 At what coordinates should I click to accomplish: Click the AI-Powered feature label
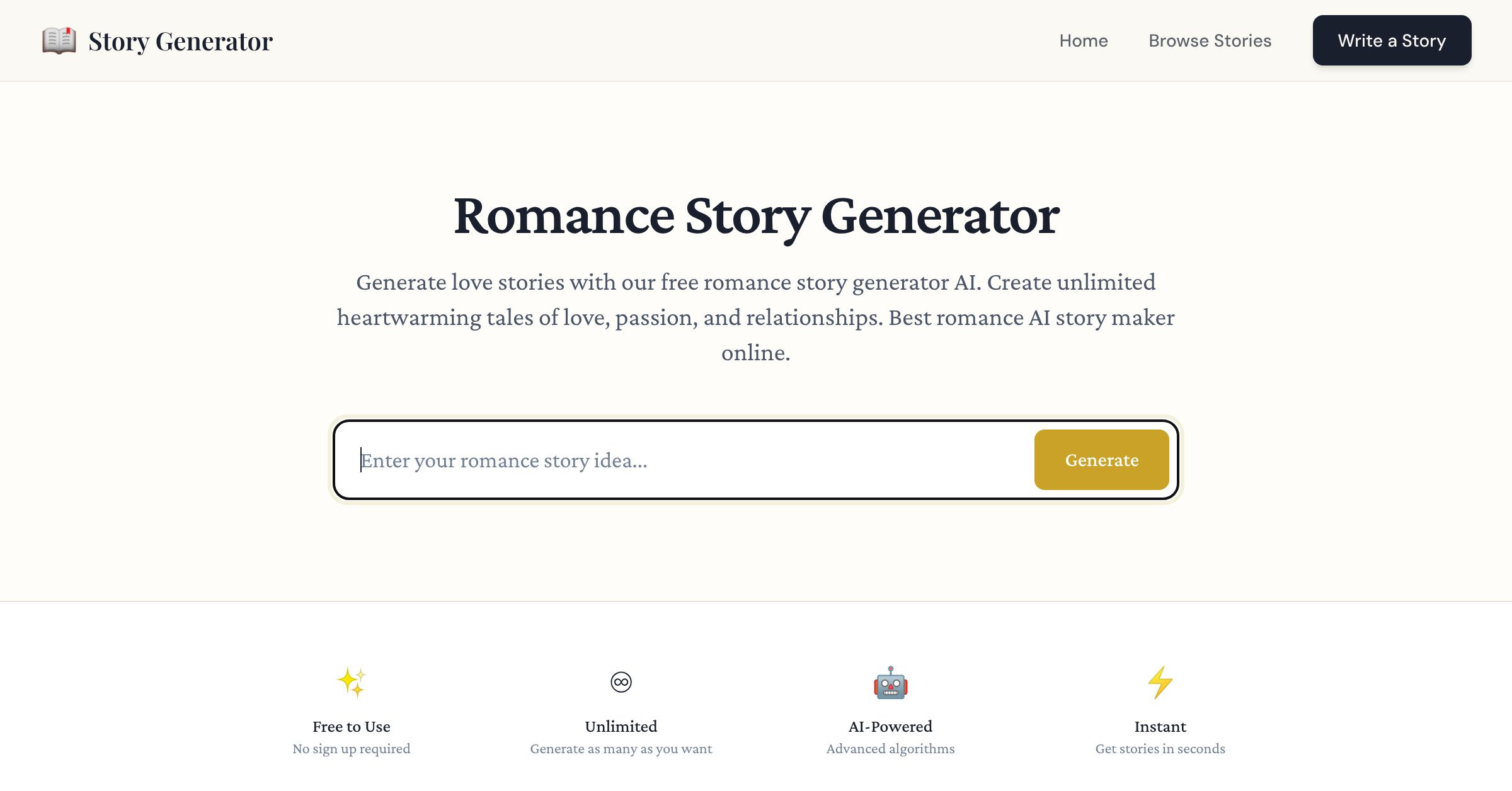click(890, 726)
